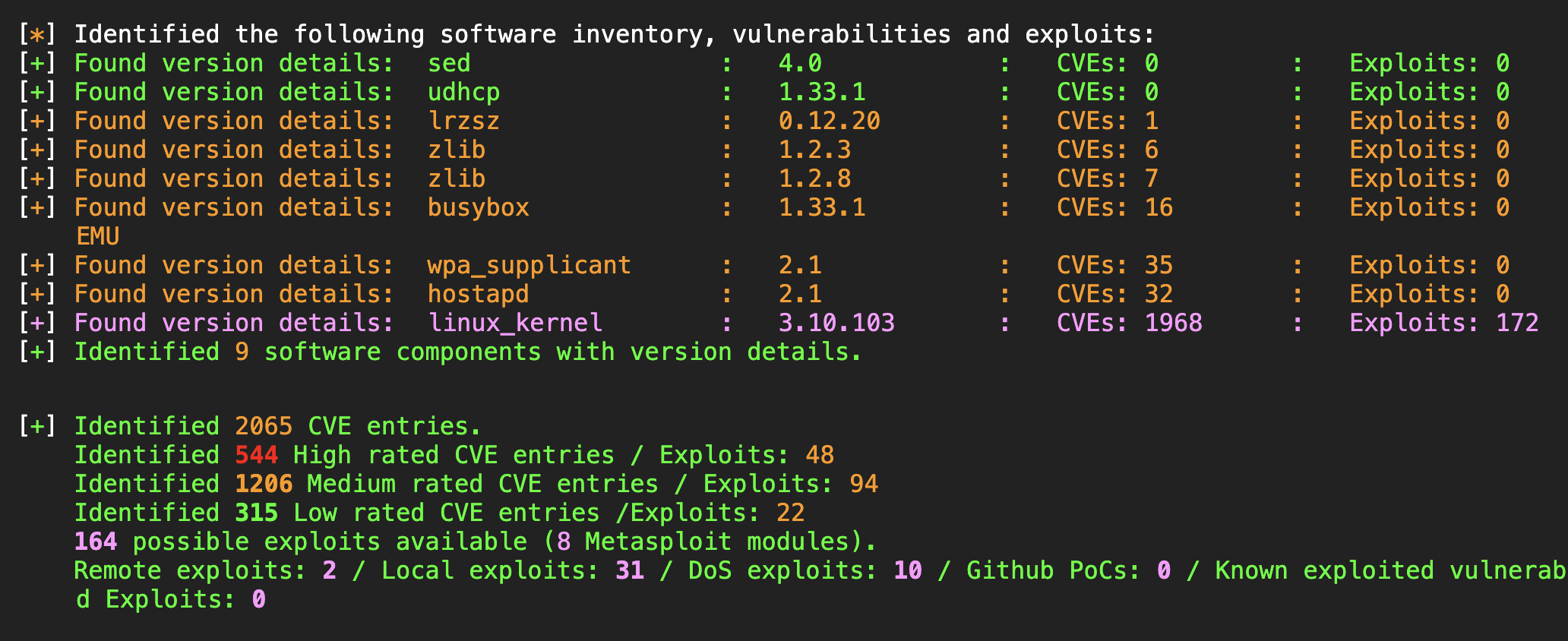Click the zlib version '1.2.8'
Image resolution: width=1568 pixels, height=641 pixels.
click(x=814, y=178)
